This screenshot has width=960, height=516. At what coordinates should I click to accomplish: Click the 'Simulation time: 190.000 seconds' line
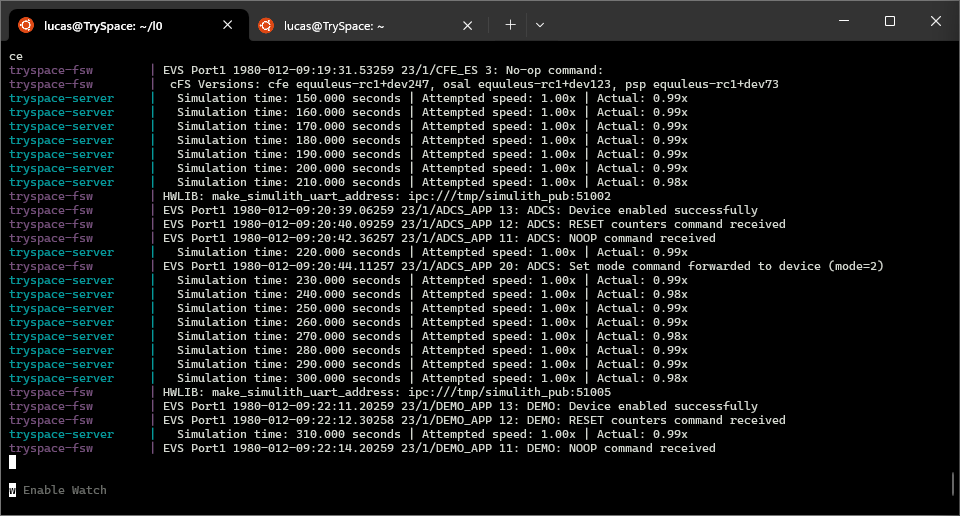click(432, 154)
